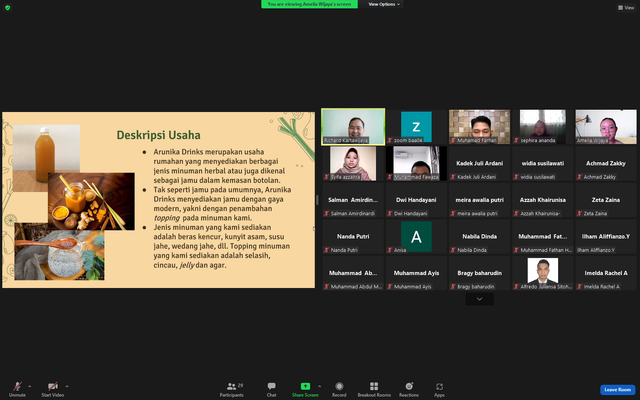
Task: Open the View Options dropdown
Action: coord(383,4)
